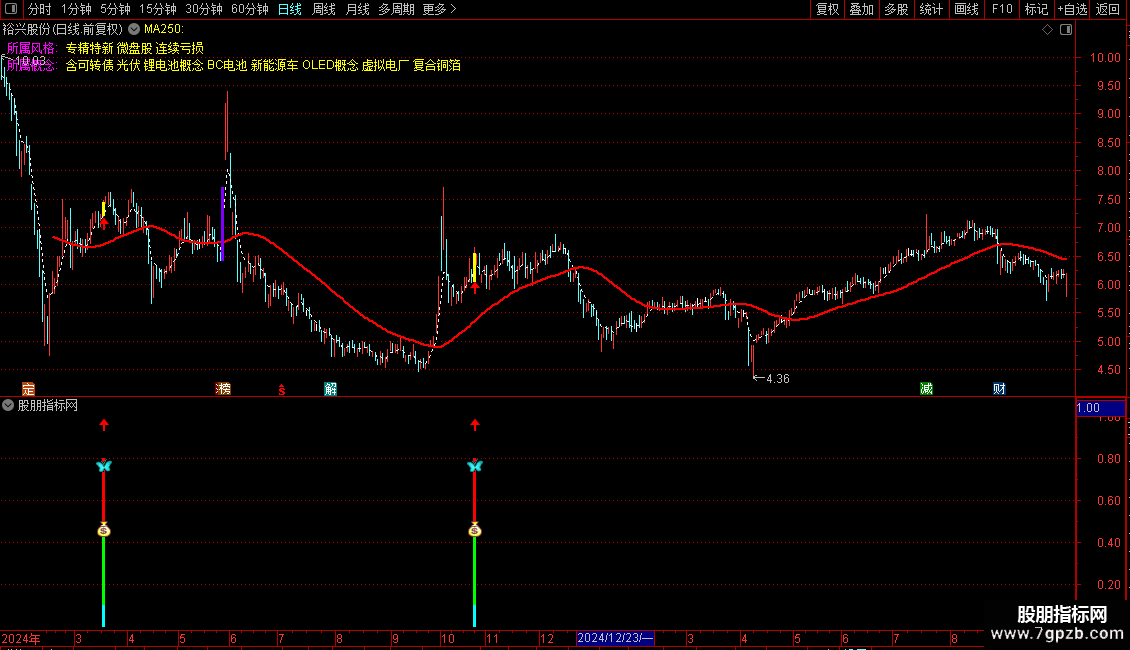This screenshot has width=1130, height=650.
Task: Open the 画线 drawing tools
Action: (x=966, y=9)
